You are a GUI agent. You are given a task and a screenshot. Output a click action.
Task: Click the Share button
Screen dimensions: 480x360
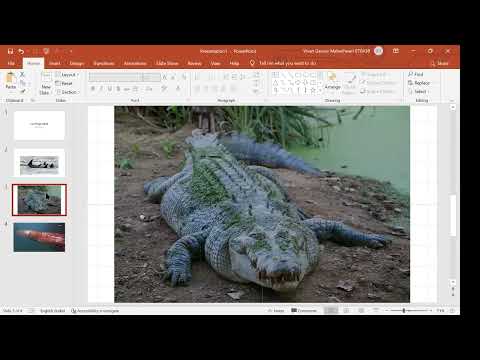(440, 63)
